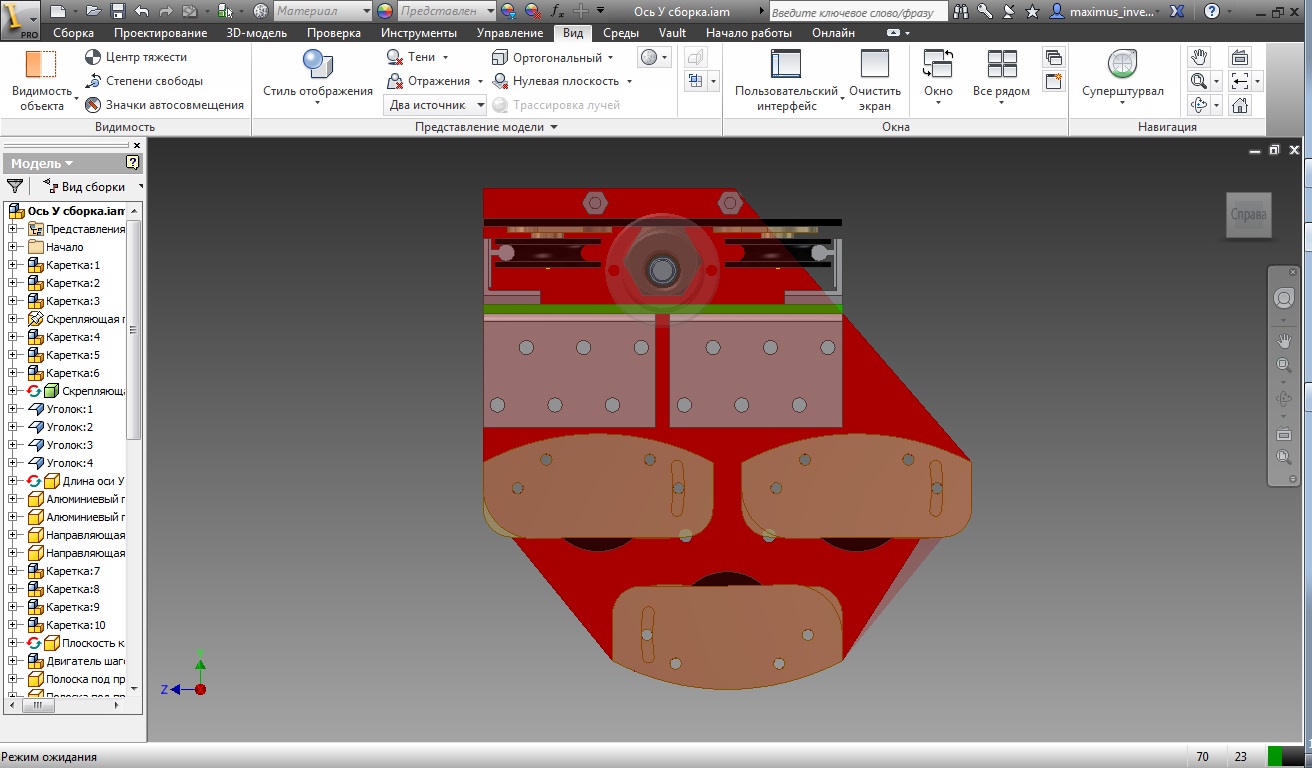This screenshot has height=768, width=1312.
Task: Expand the Каретка:1 tree node
Action: click(14, 265)
